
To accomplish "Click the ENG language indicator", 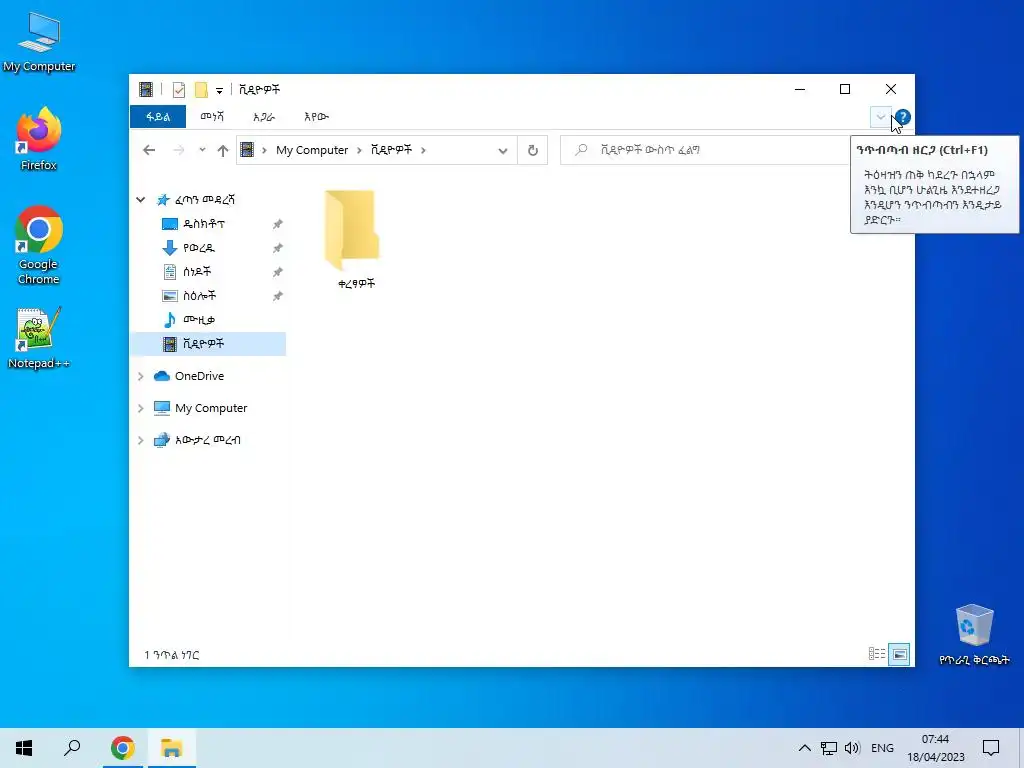I will coord(882,748).
